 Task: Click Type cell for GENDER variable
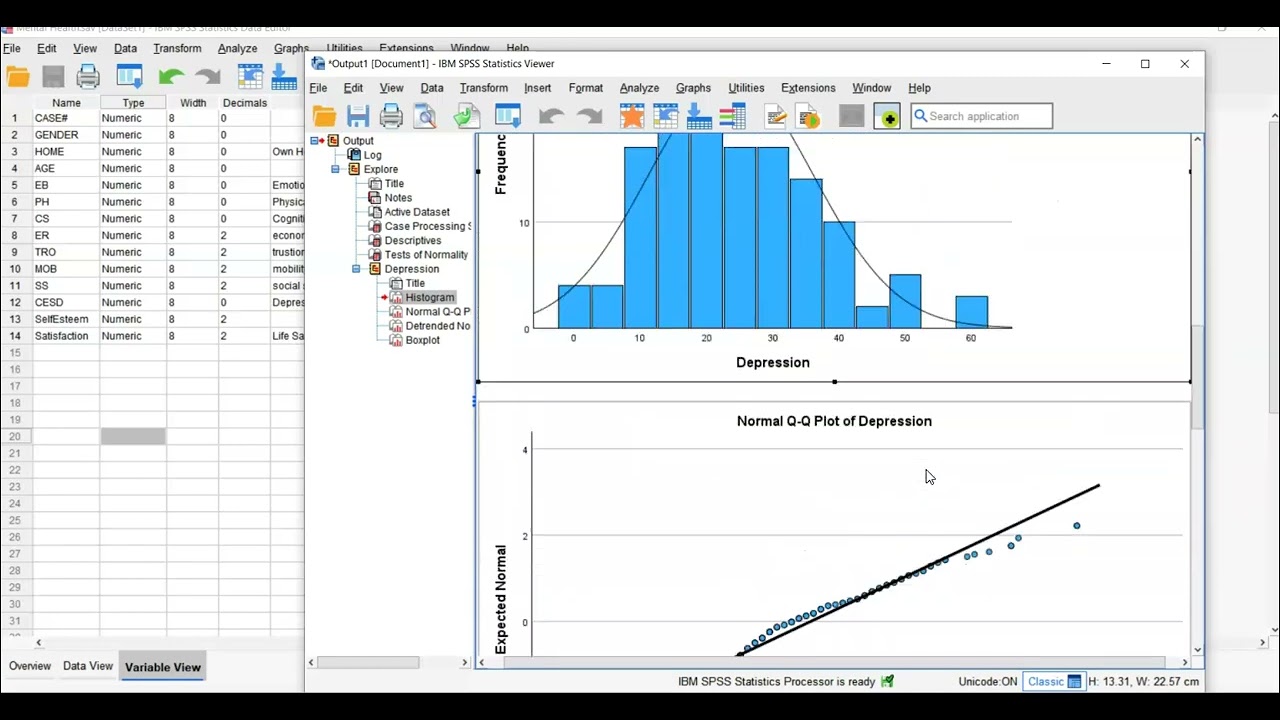[133, 135]
